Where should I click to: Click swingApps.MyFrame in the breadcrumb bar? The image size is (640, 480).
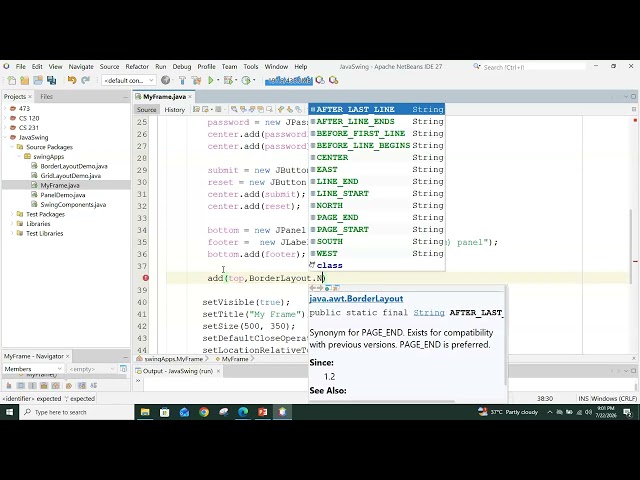click(x=173, y=359)
